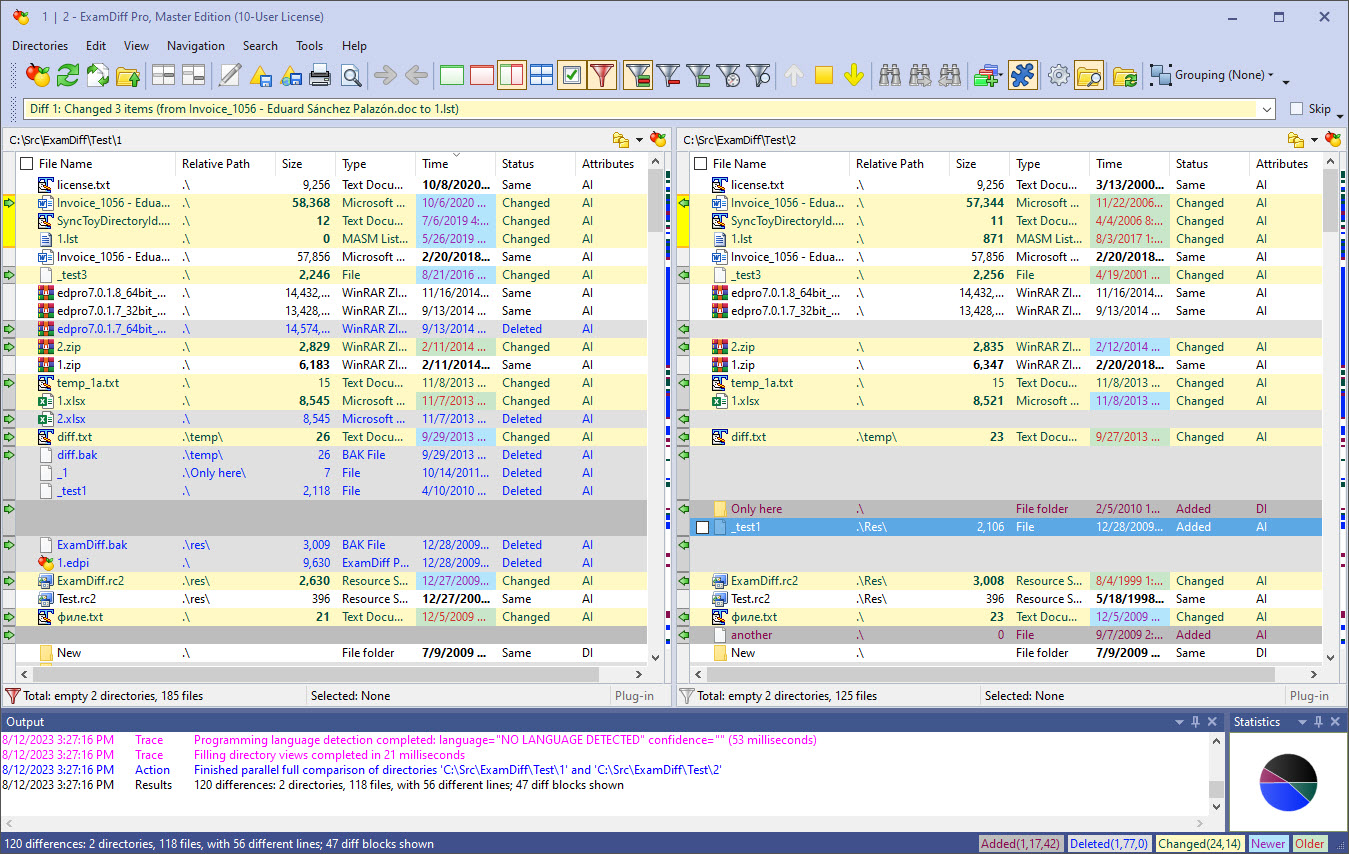Viewport: 1349px width, 854px height.
Task: Go to next difference yellow down arrow
Action: (854, 75)
